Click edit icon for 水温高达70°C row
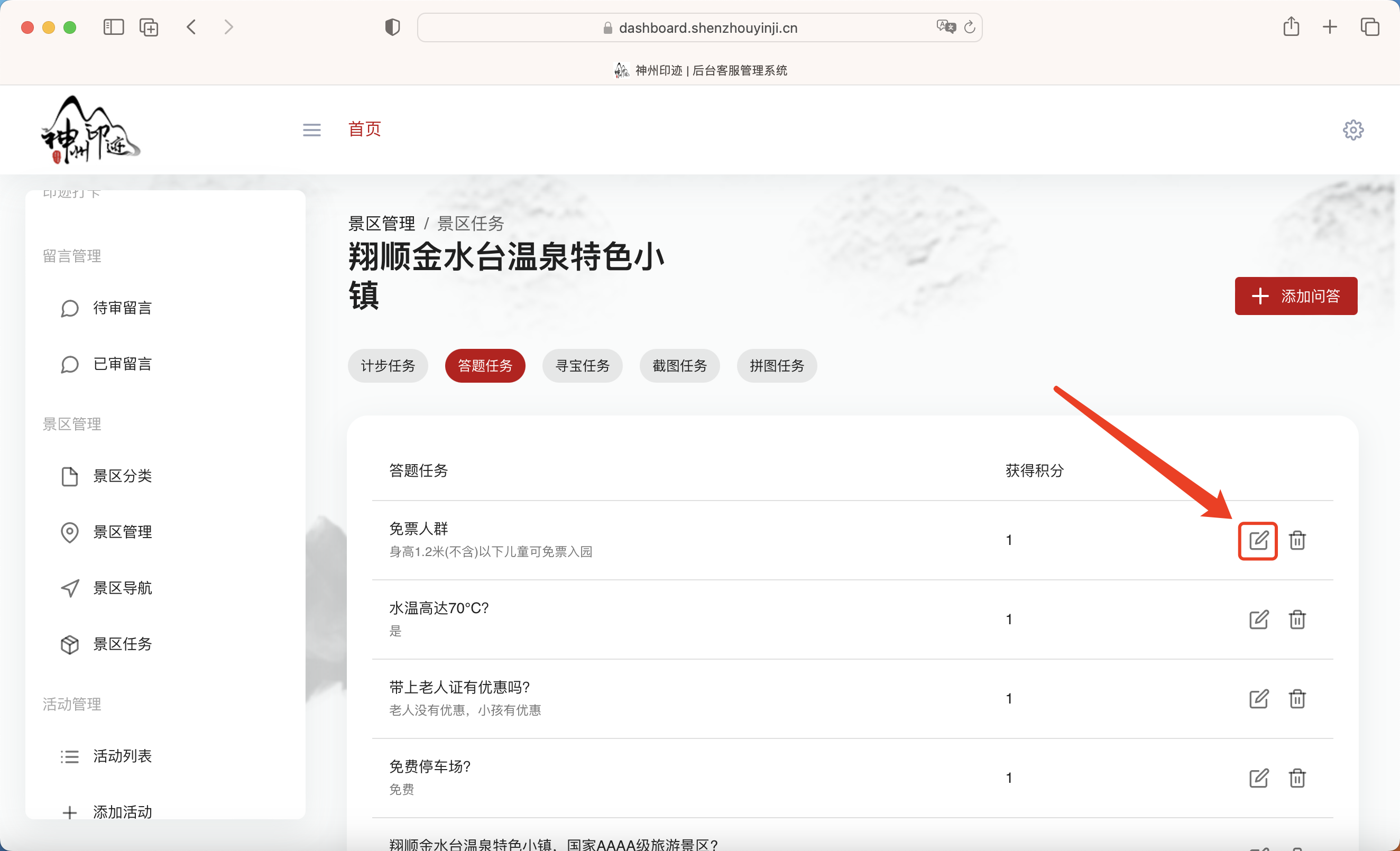1400x851 pixels. [1258, 619]
